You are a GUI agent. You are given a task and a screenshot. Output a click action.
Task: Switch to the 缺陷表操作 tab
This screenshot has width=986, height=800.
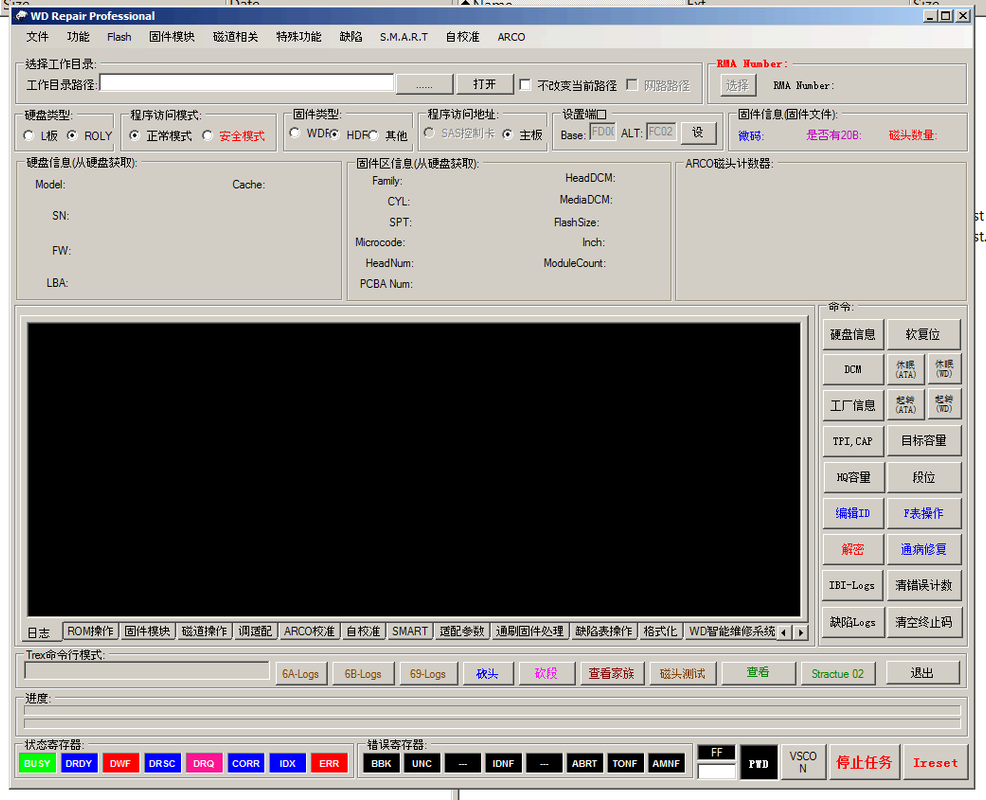click(x=604, y=631)
